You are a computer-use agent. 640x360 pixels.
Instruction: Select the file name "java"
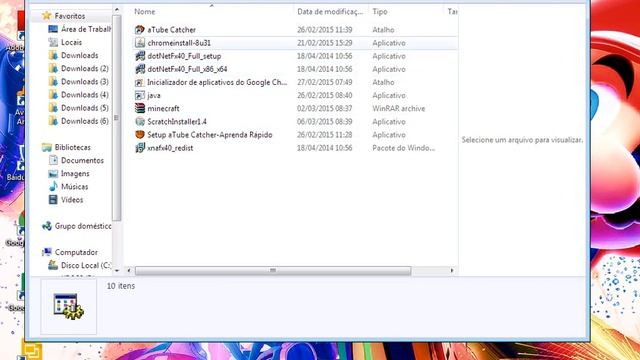154,96
